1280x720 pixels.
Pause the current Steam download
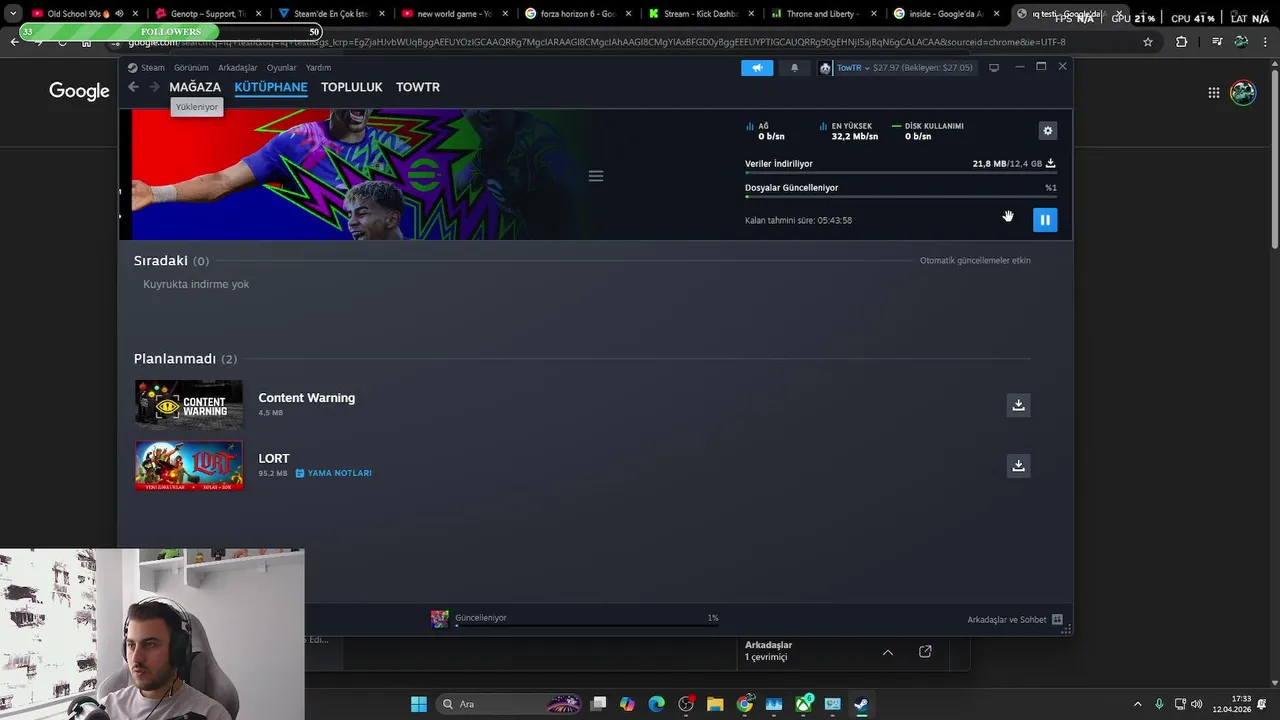click(x=1045, y=220)
